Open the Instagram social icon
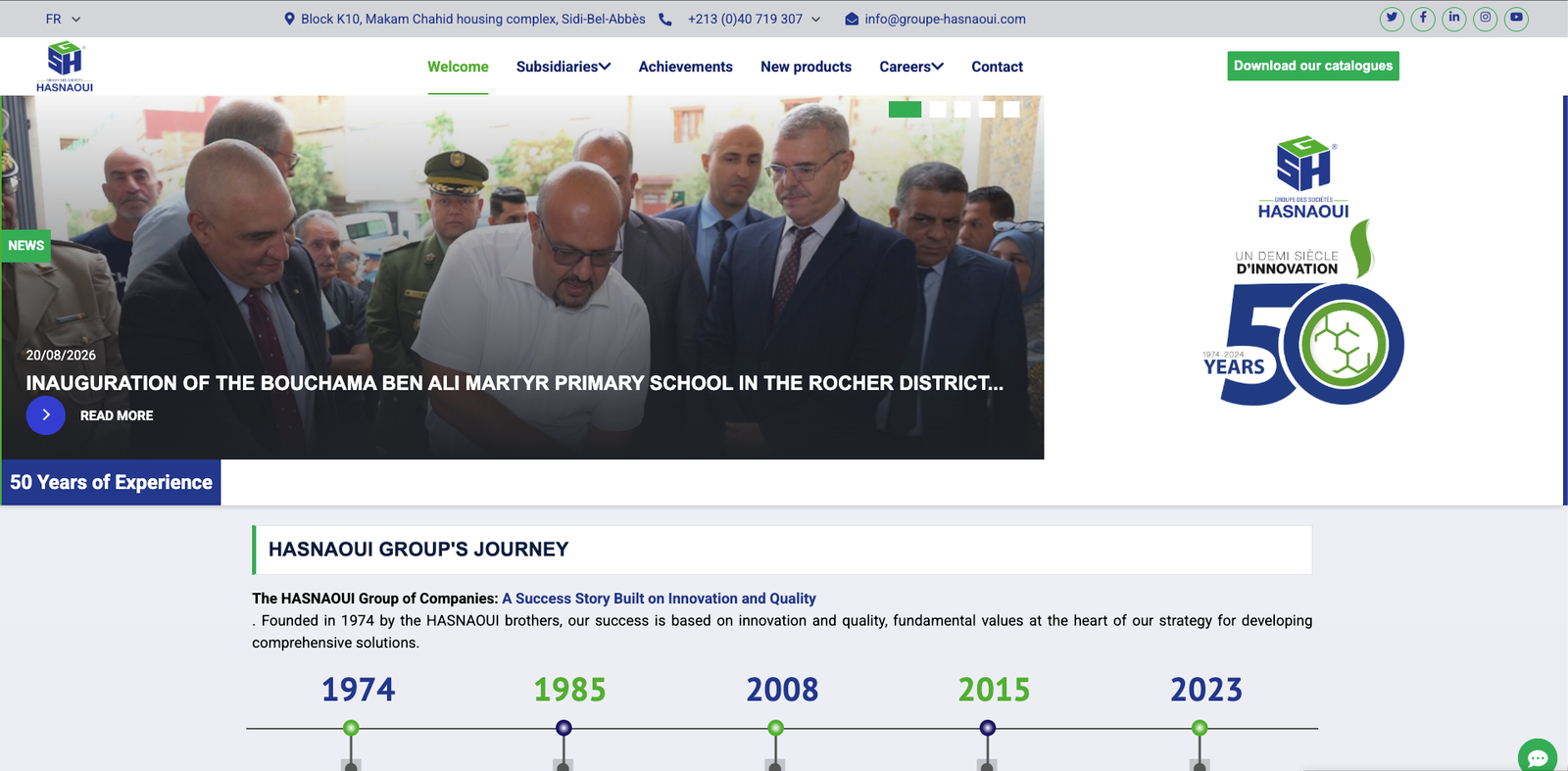1568x771 pixels. coord(1486,19)
